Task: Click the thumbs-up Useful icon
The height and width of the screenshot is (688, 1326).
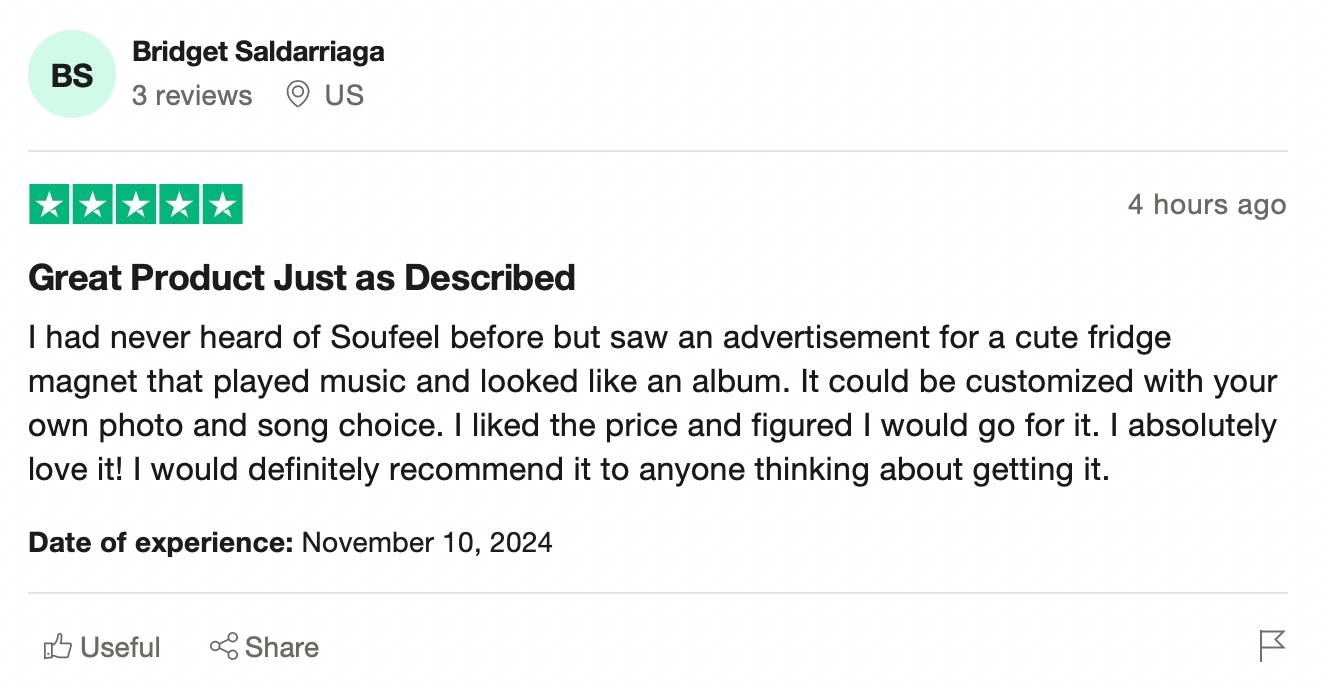Action: [58, 648]
